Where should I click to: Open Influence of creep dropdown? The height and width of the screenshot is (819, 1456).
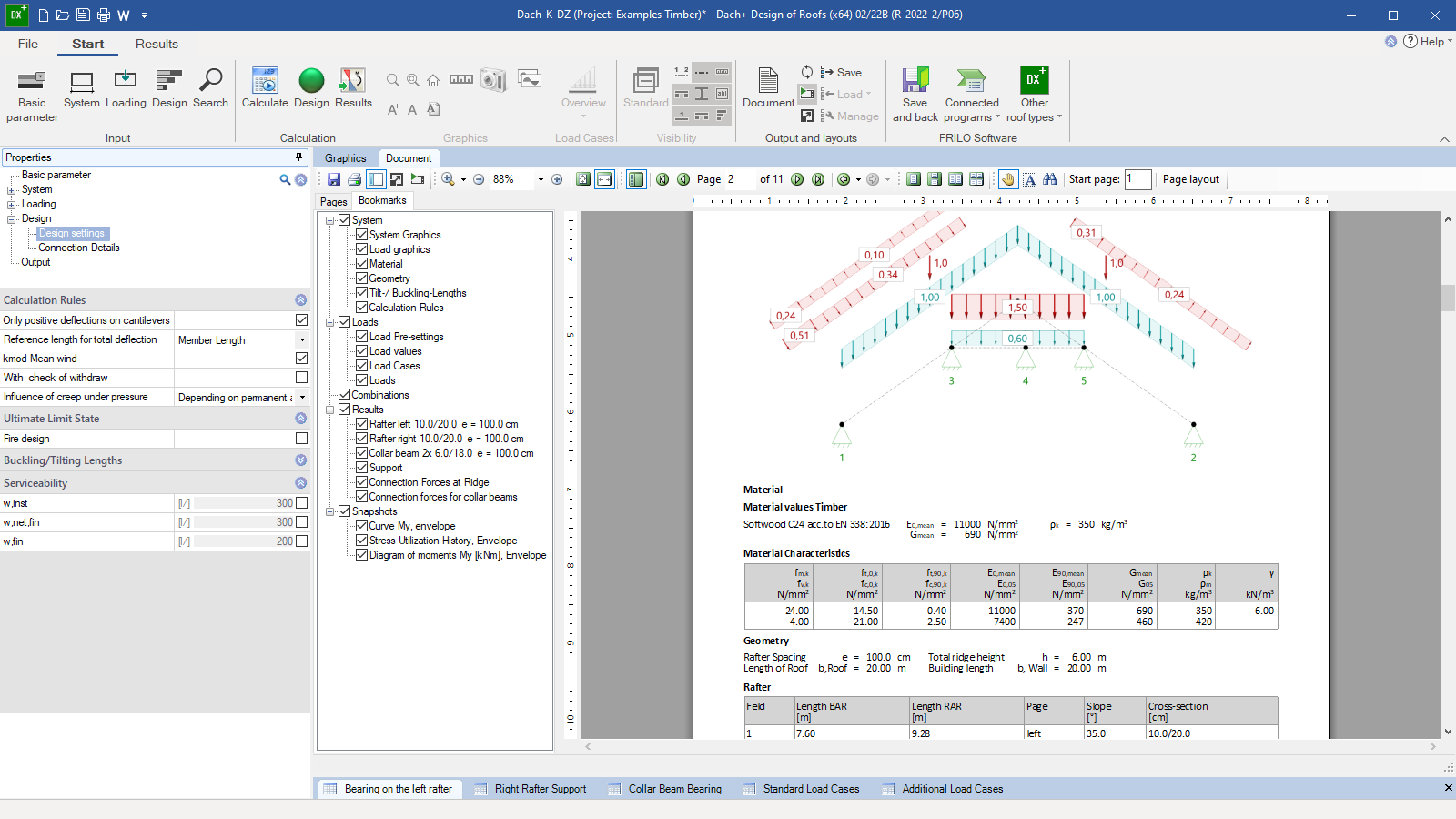302,397
